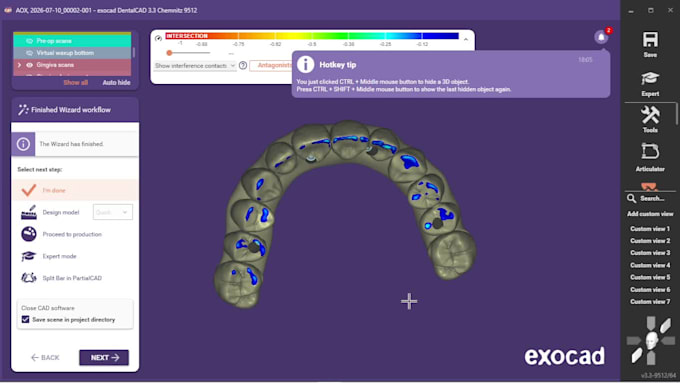Select Custom view 3
Screen dimensions: 680x383
[650, 253]
